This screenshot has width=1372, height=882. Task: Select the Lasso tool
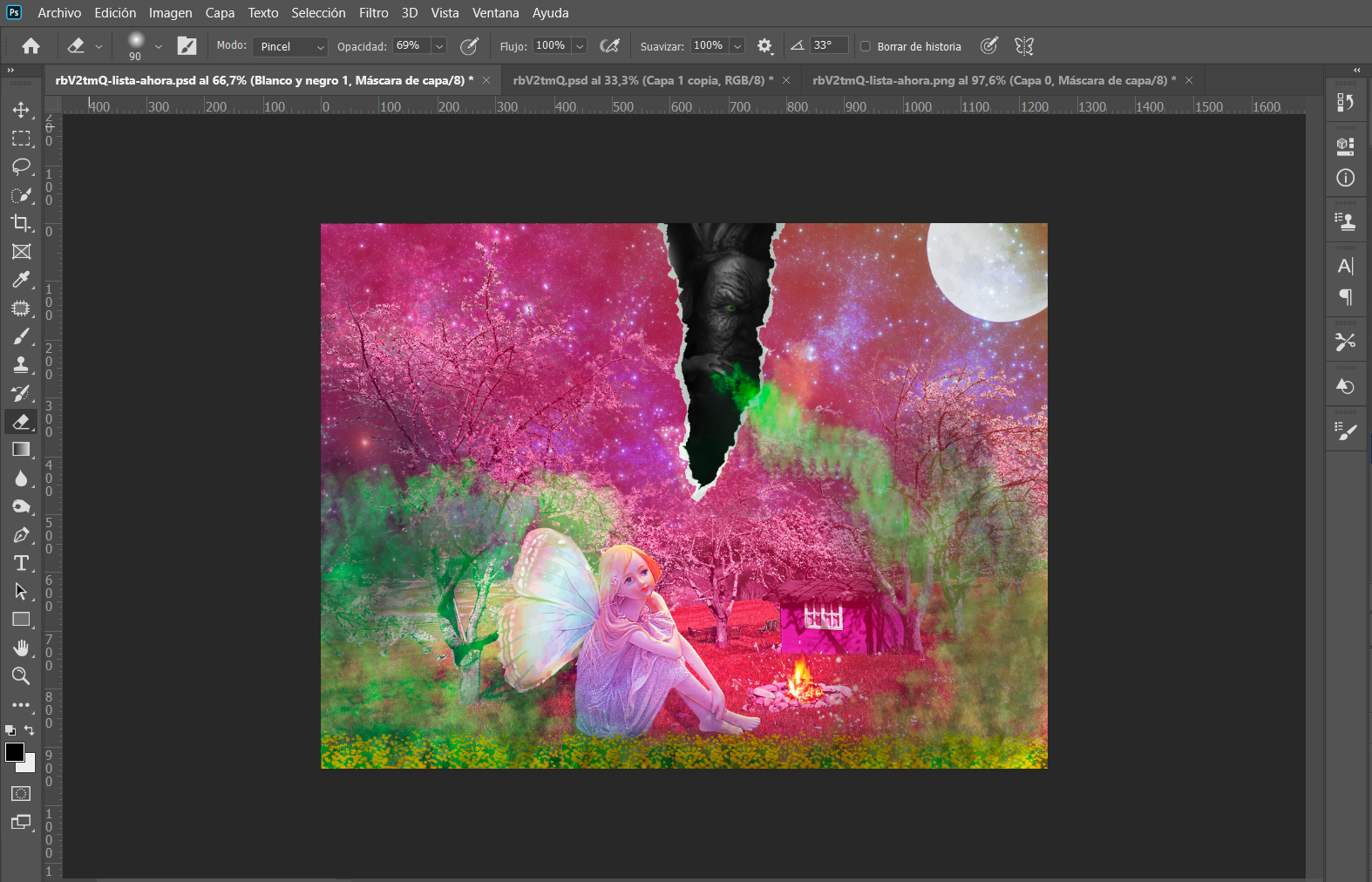click(21, 166)
